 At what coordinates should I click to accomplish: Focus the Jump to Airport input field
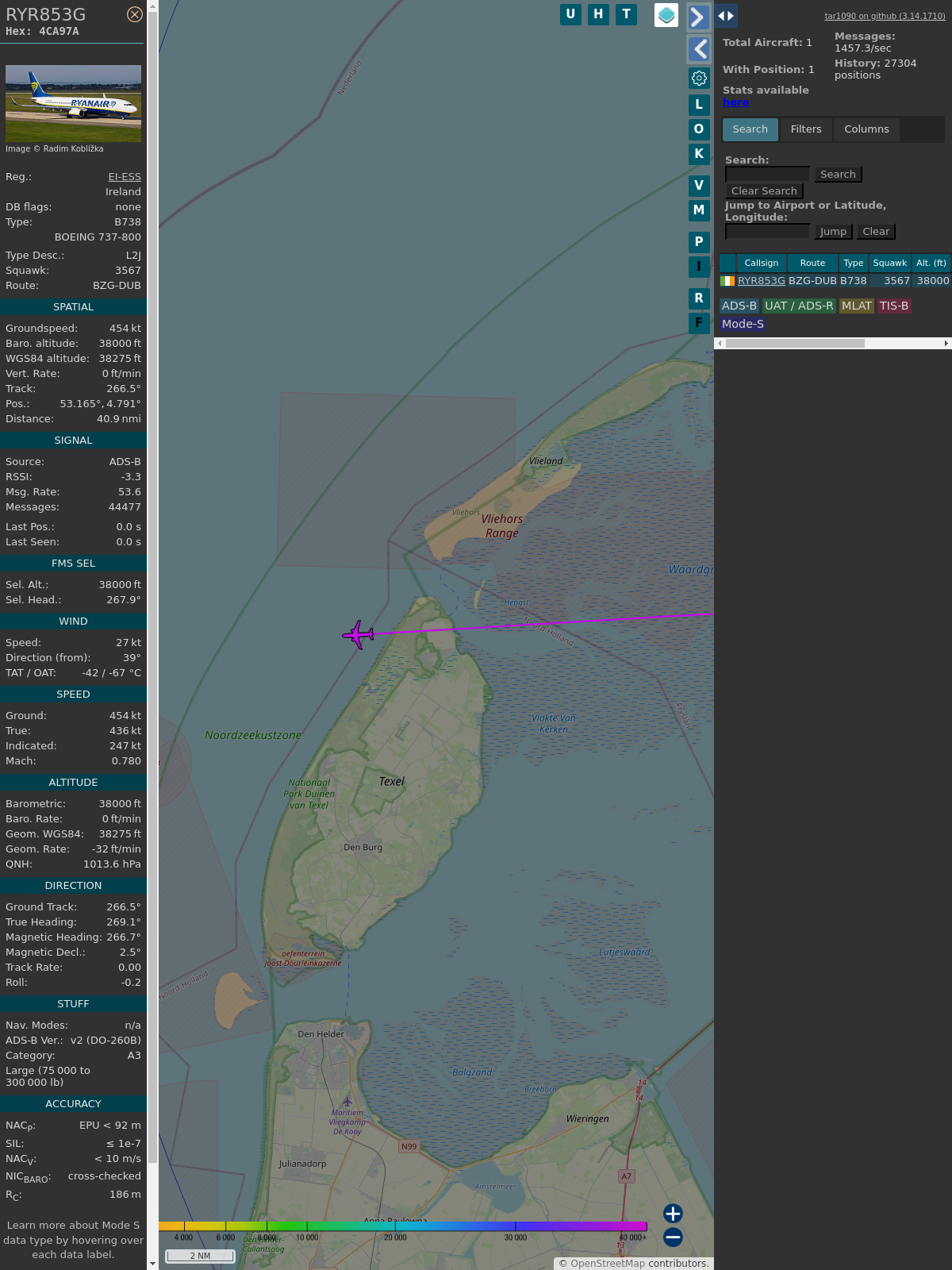(767, 232)
